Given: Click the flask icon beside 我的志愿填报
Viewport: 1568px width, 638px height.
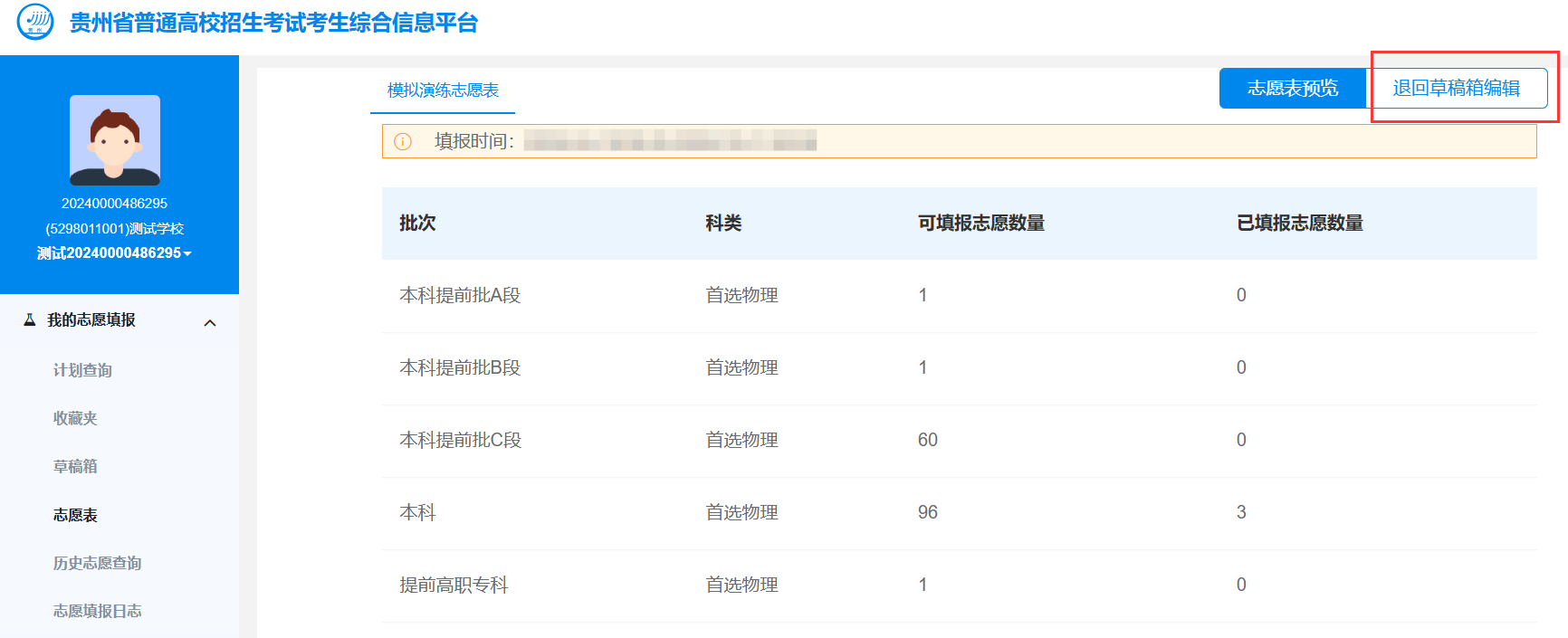Looking at the screenshot, I should point(29,319).
